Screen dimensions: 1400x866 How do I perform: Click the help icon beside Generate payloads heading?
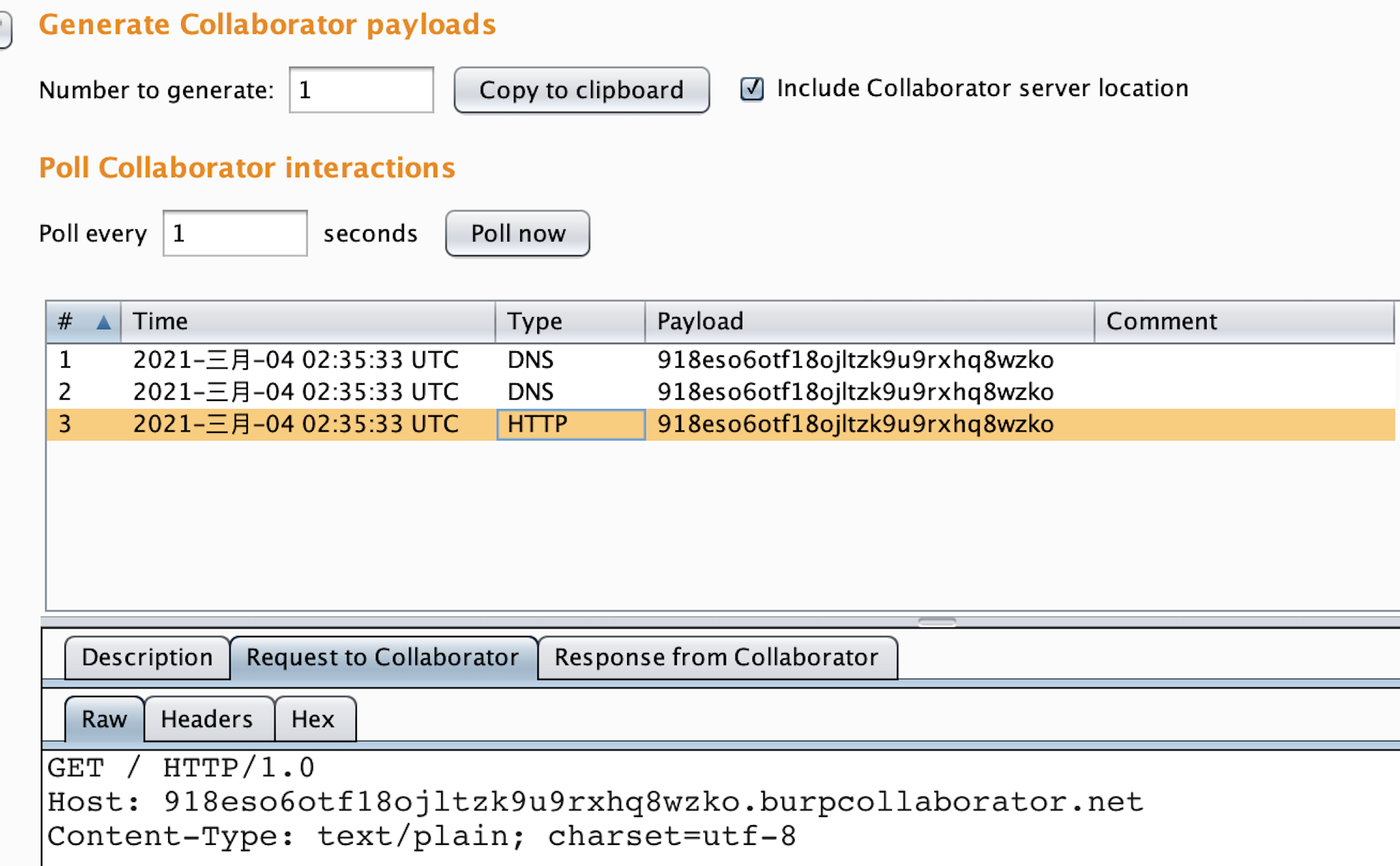pos(4,31)
